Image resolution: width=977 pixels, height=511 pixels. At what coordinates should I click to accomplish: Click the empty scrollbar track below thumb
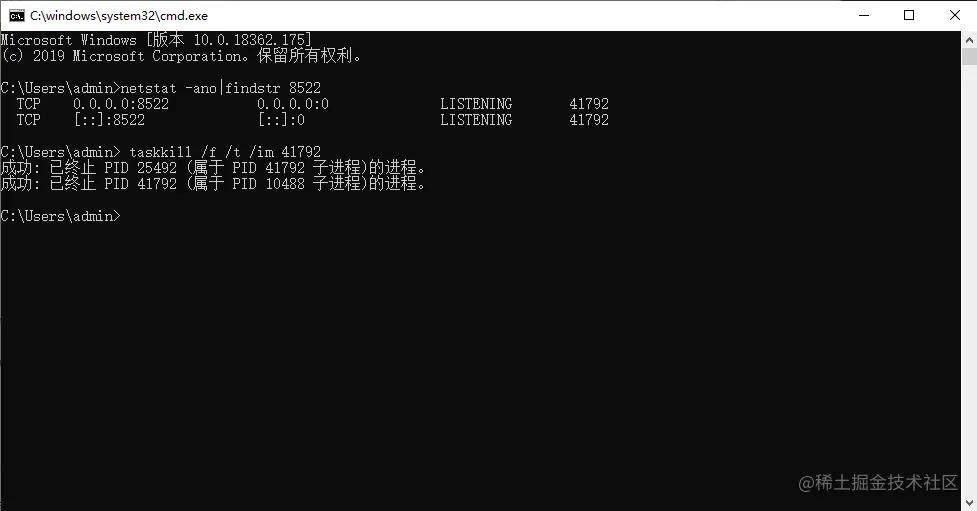(970, 280)
